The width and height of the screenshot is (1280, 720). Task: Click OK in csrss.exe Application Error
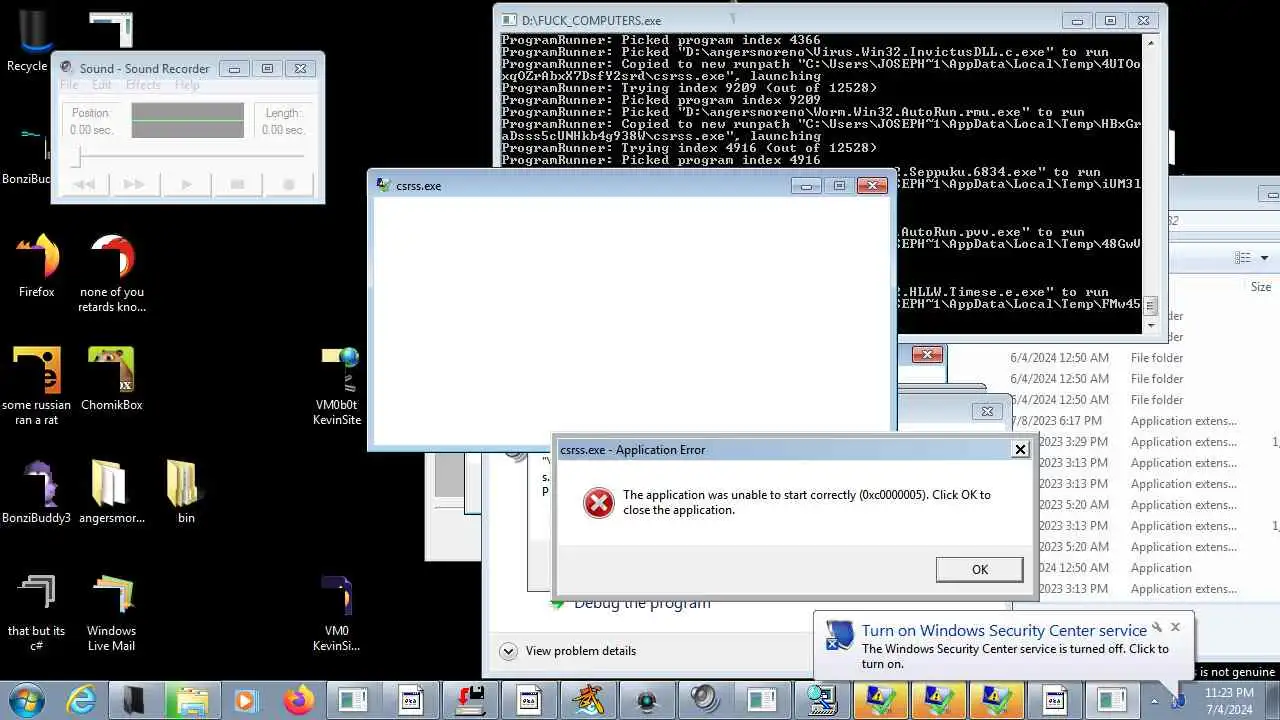tap(979, 569)
